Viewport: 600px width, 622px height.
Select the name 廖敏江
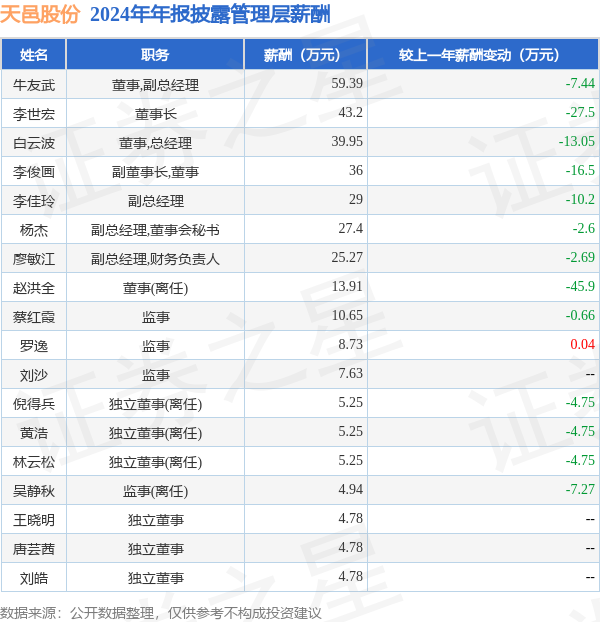tap(34, 259)
